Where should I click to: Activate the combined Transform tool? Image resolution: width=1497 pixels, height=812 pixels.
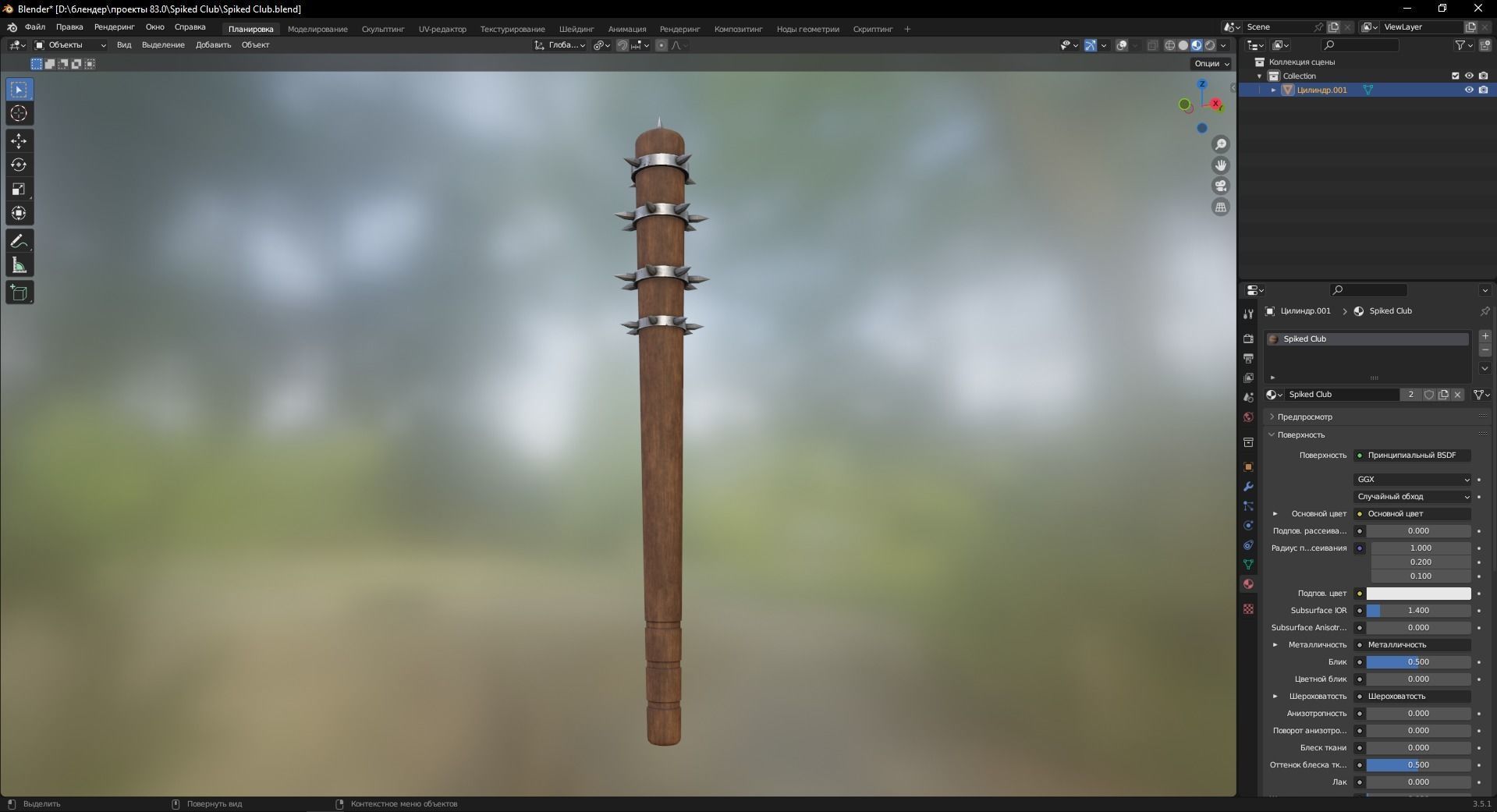(x=19, y=214)
